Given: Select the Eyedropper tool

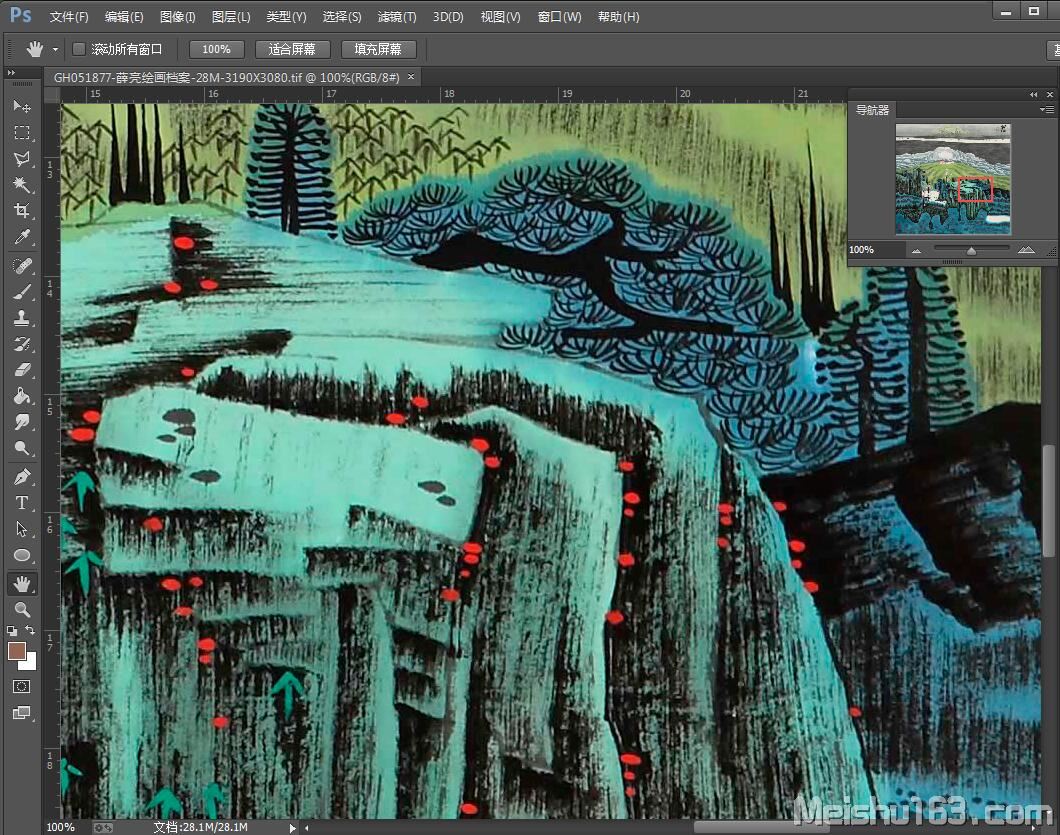Looking at the screenshot, I should click(22, 237).
